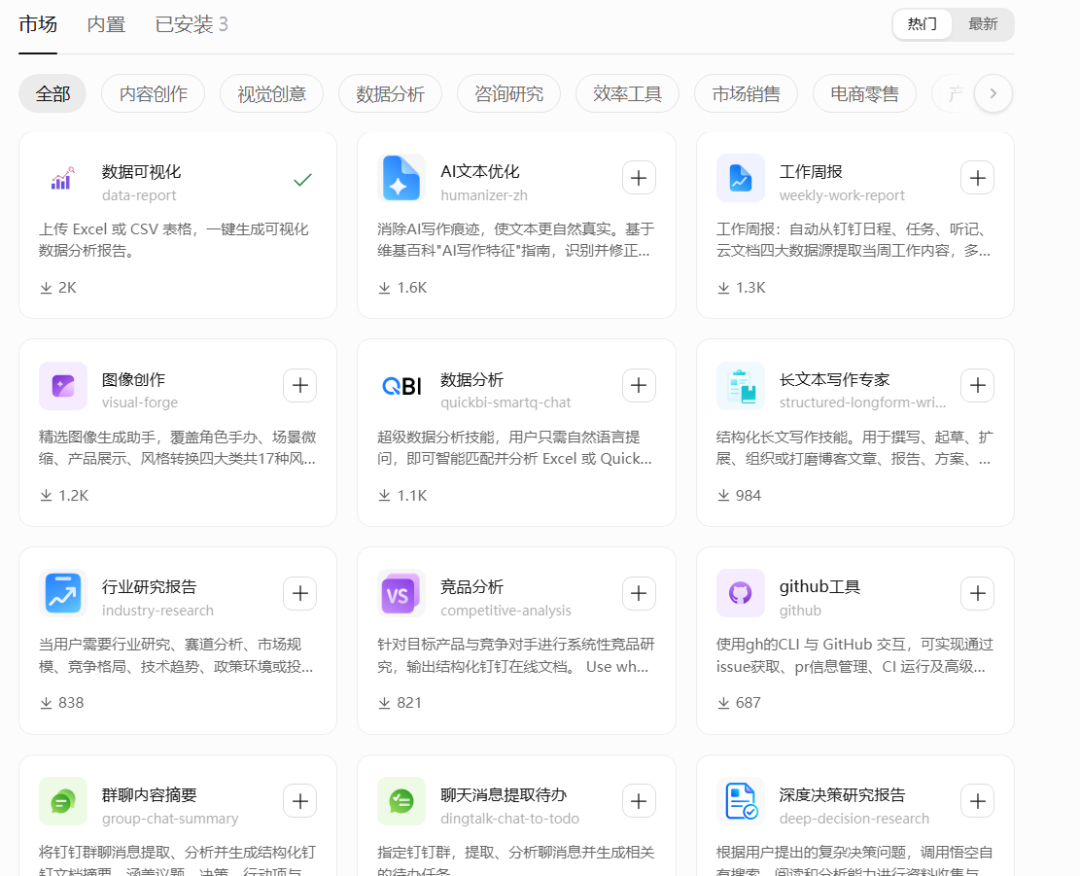
Task: Click the deep-decision-research identifier text
Action: [854, 819]
